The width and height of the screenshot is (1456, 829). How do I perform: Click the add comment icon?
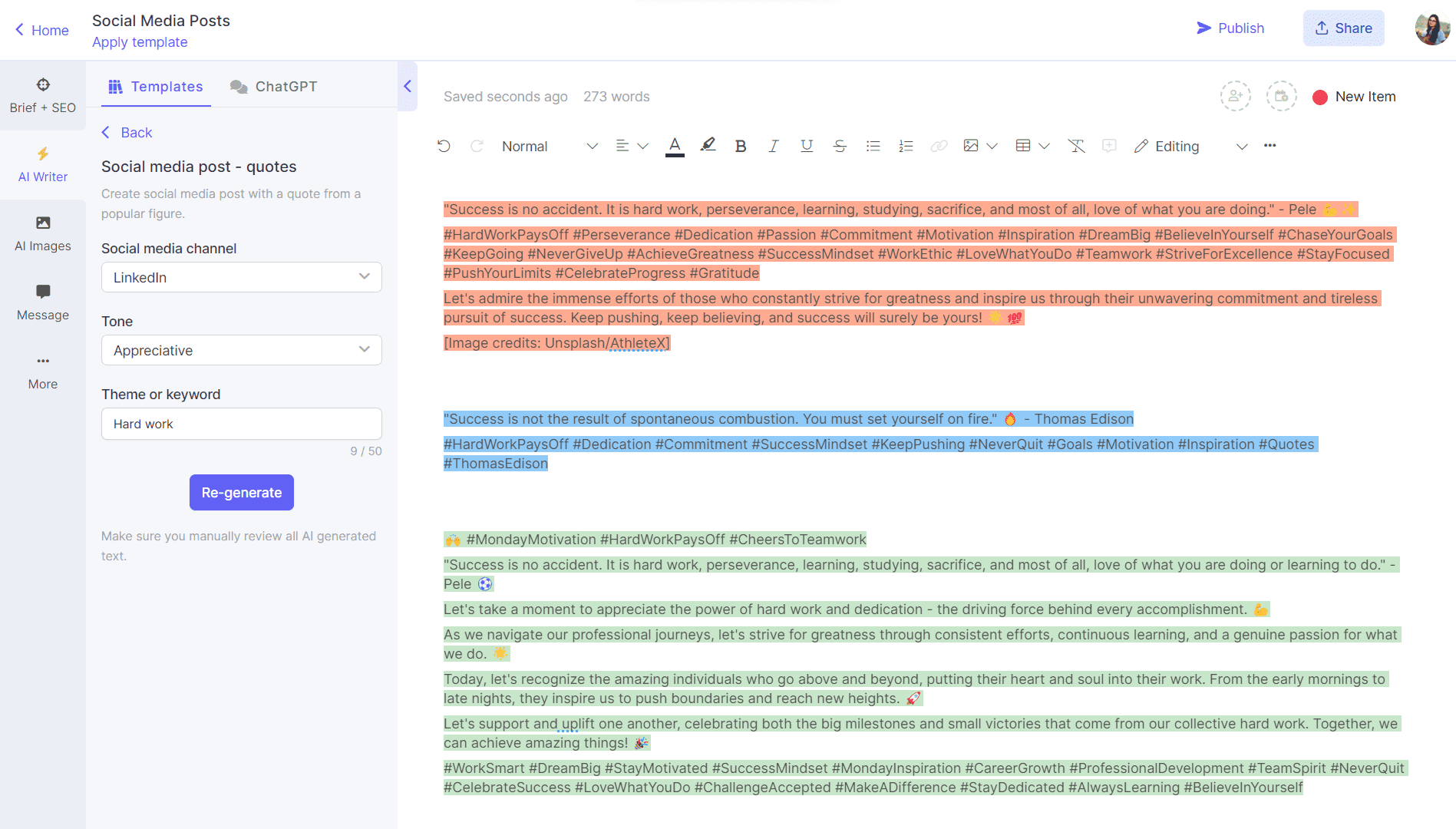(x=1109, y=146)
